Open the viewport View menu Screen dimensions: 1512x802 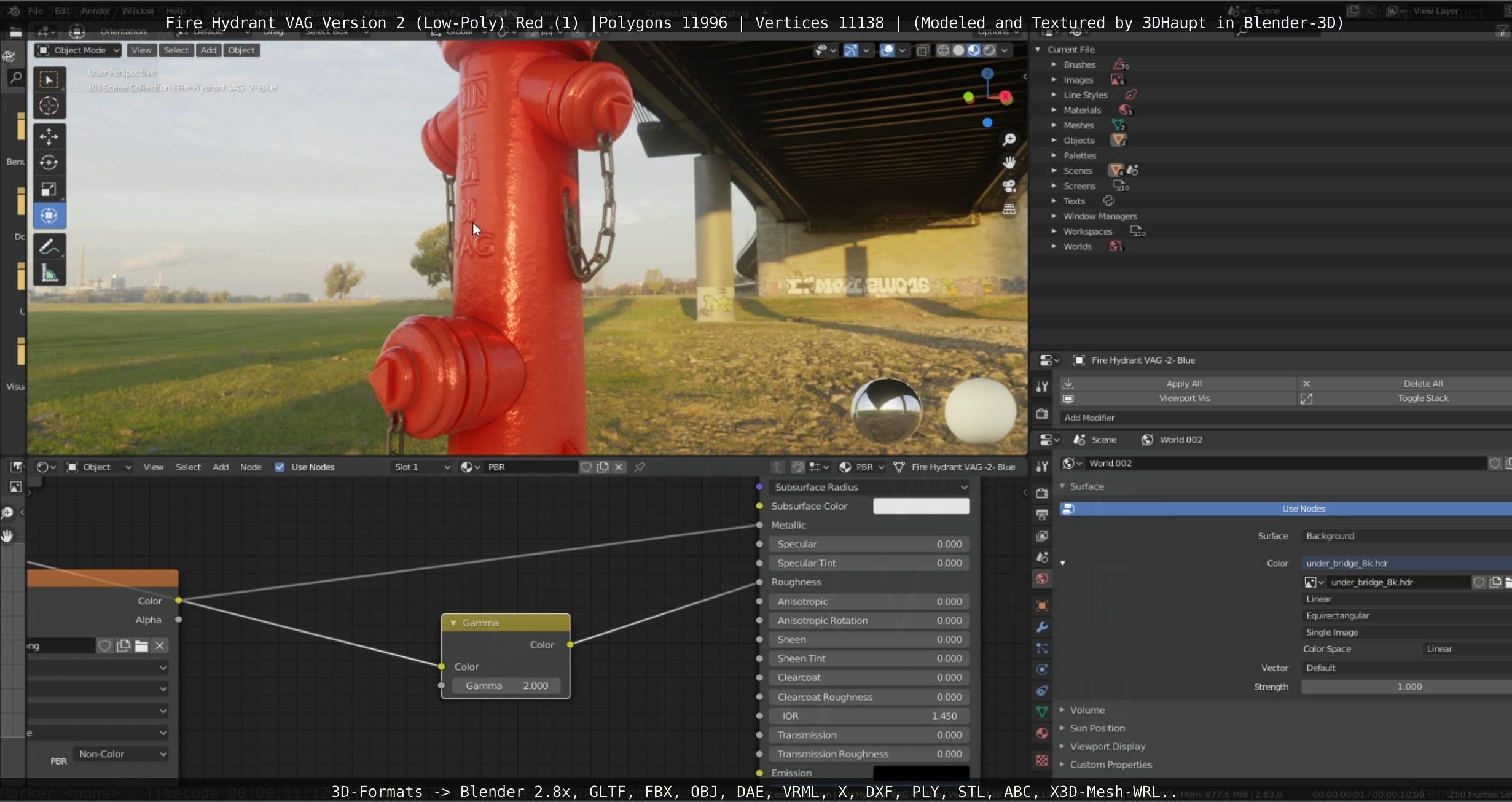coord(141,50)
